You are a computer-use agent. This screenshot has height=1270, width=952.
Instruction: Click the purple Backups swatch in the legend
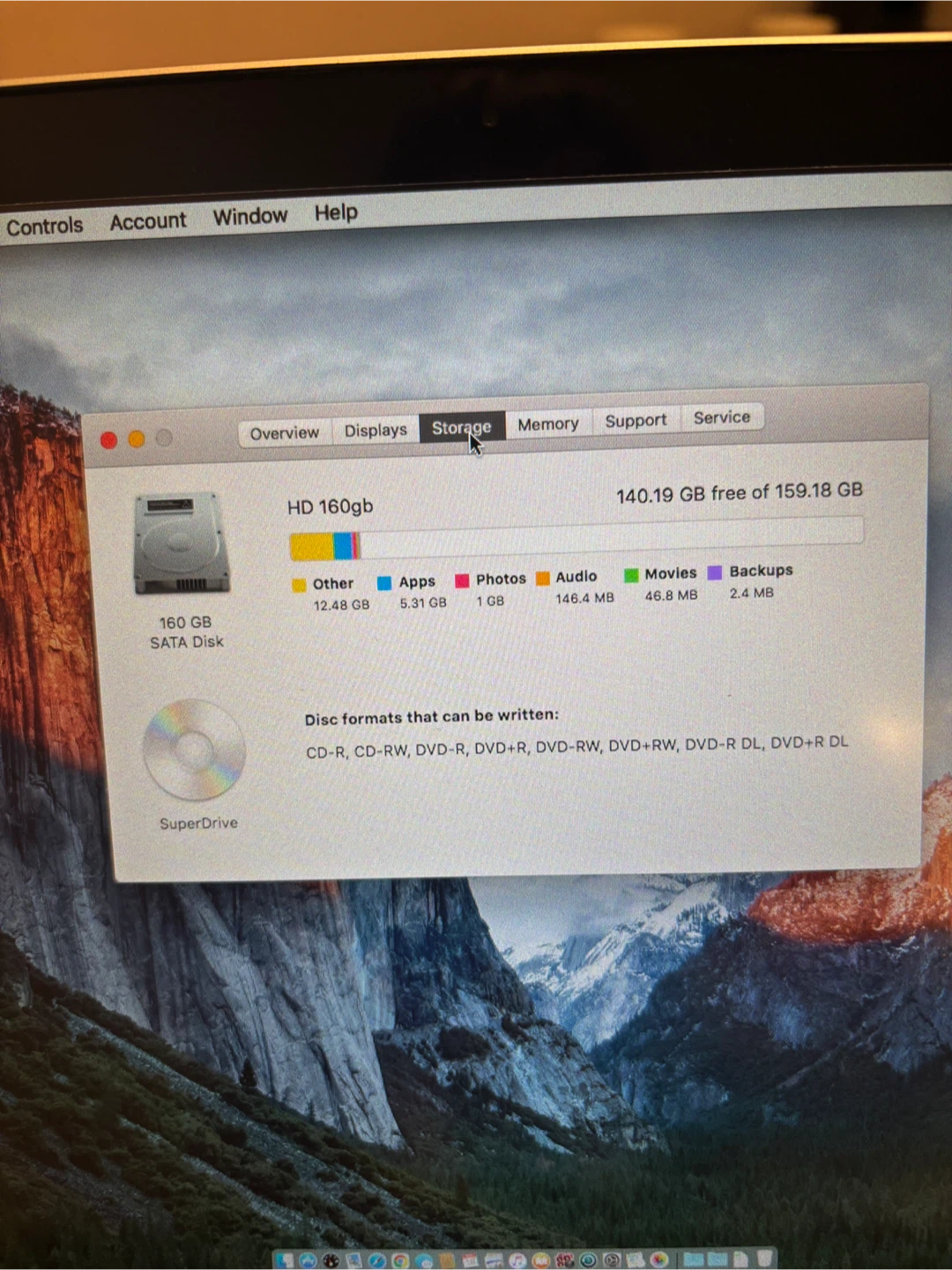(715, 572)
